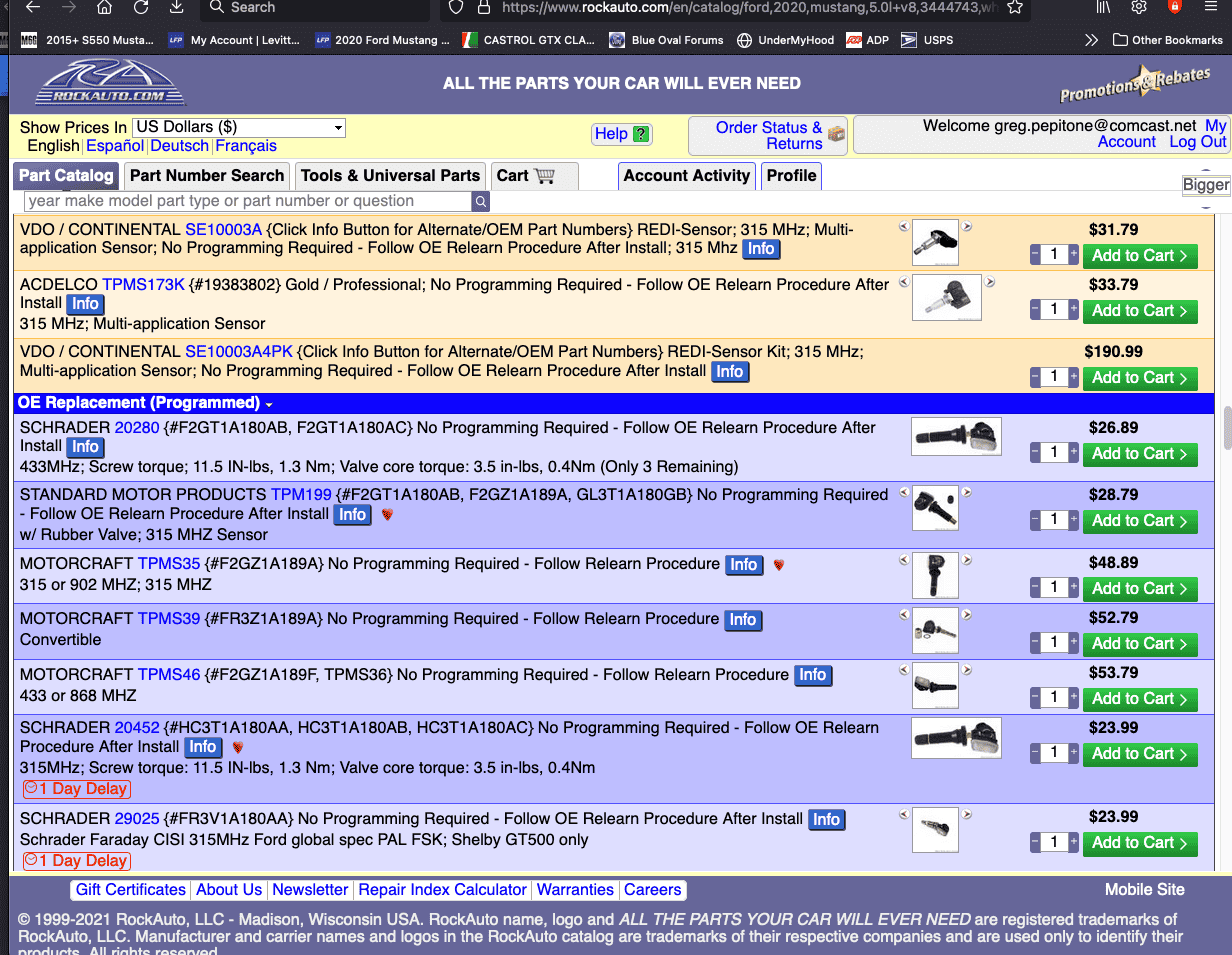Click the Promotions & Rebates banner

(1135, 86)
